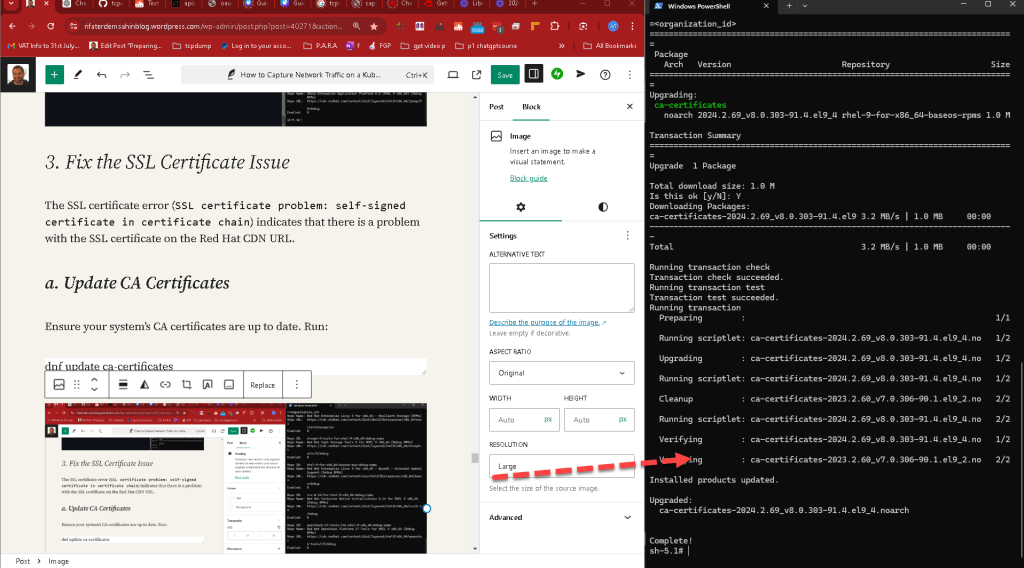Show more bookmarks chevron
This screenshot has height=568, width=1024.
point(562,46)
